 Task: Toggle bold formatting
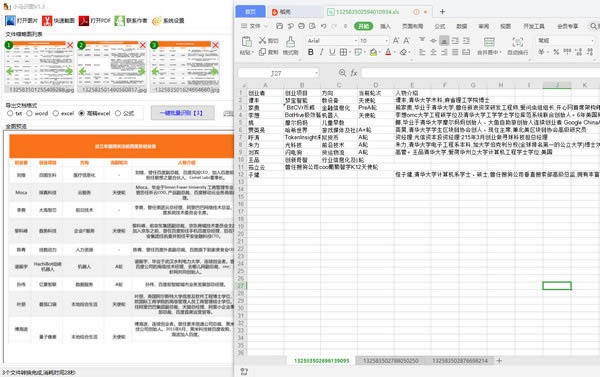point(311,52)
